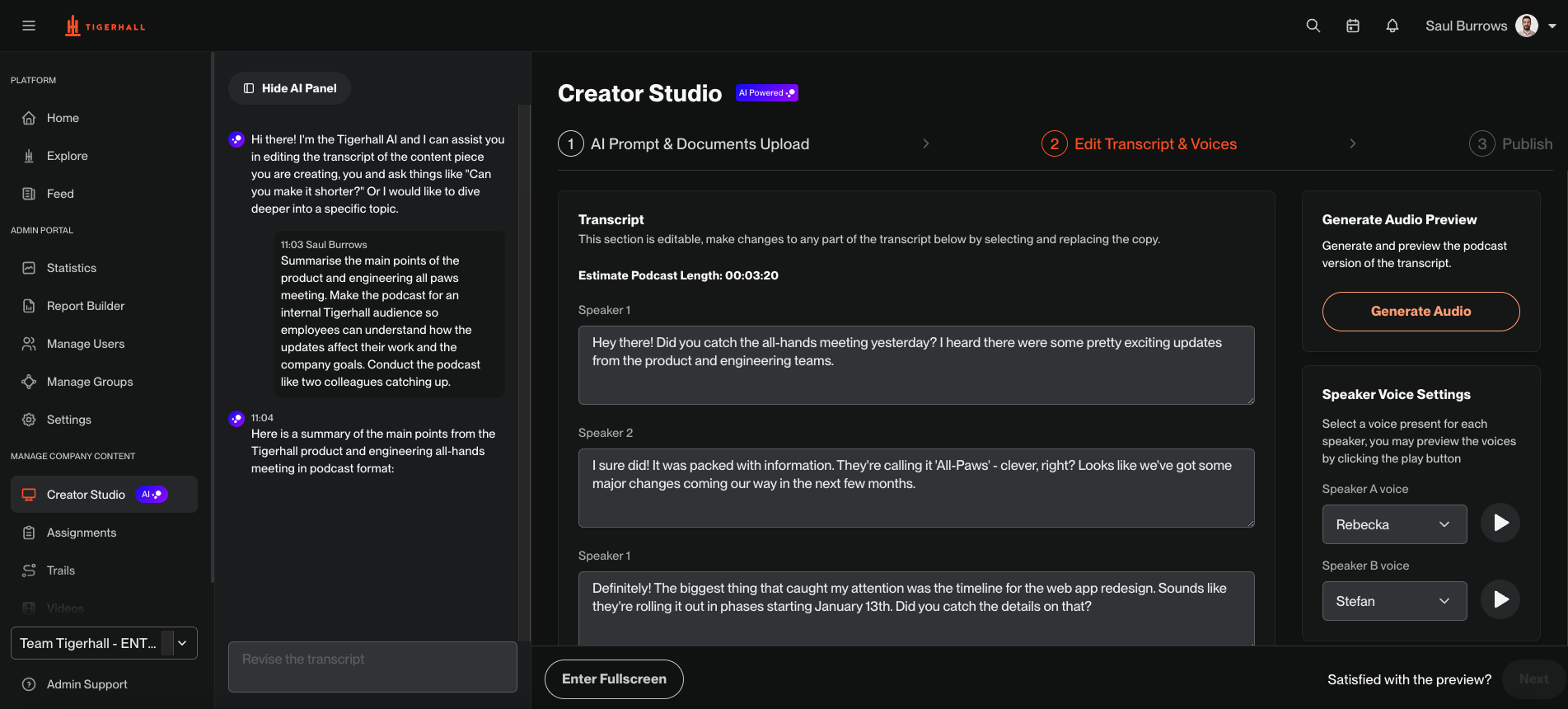
Task: Click the Hide AI Panel sidebar icon
Action: pos(249,88)
